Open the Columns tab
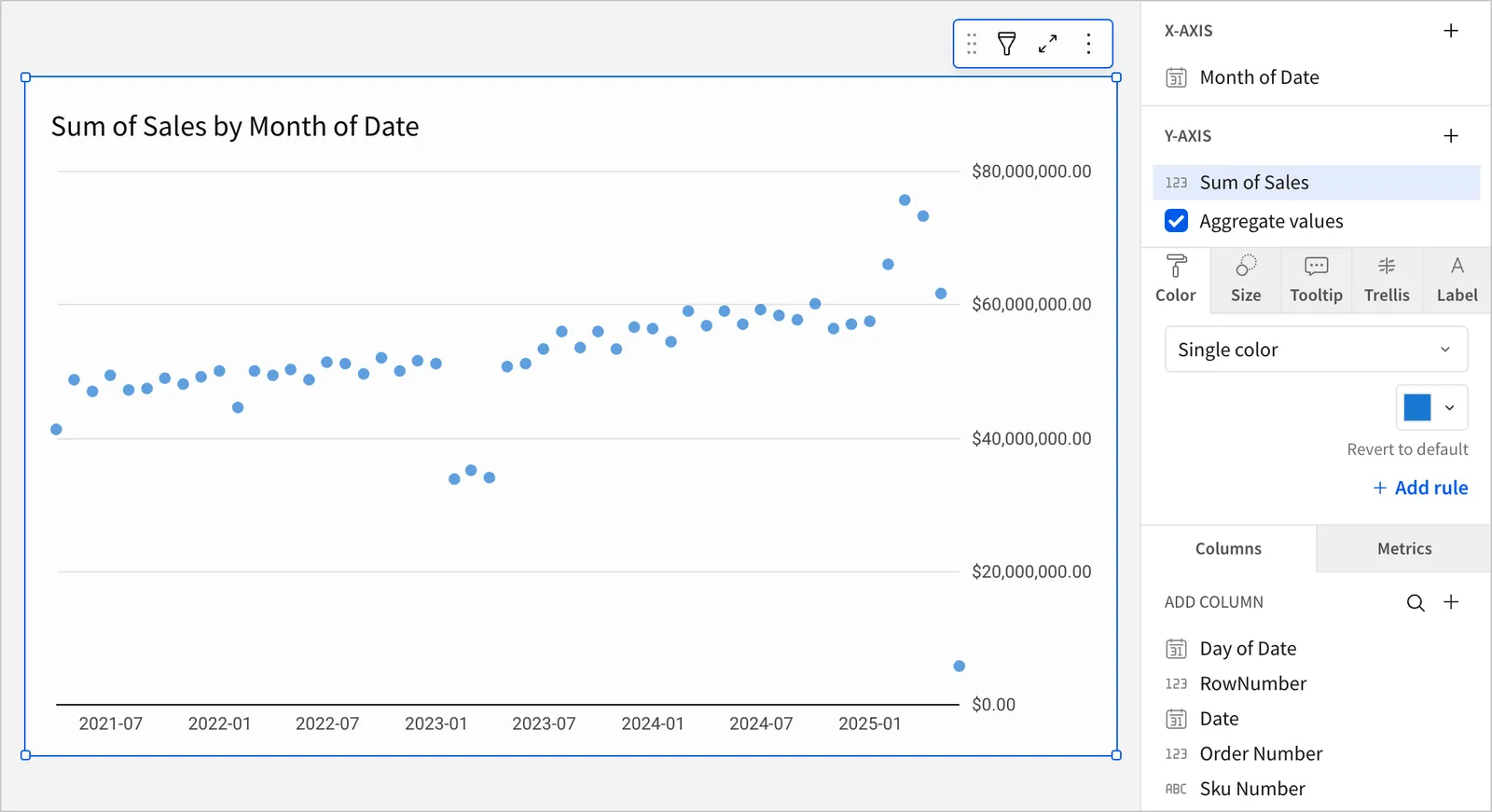 tap(1228, 549)
